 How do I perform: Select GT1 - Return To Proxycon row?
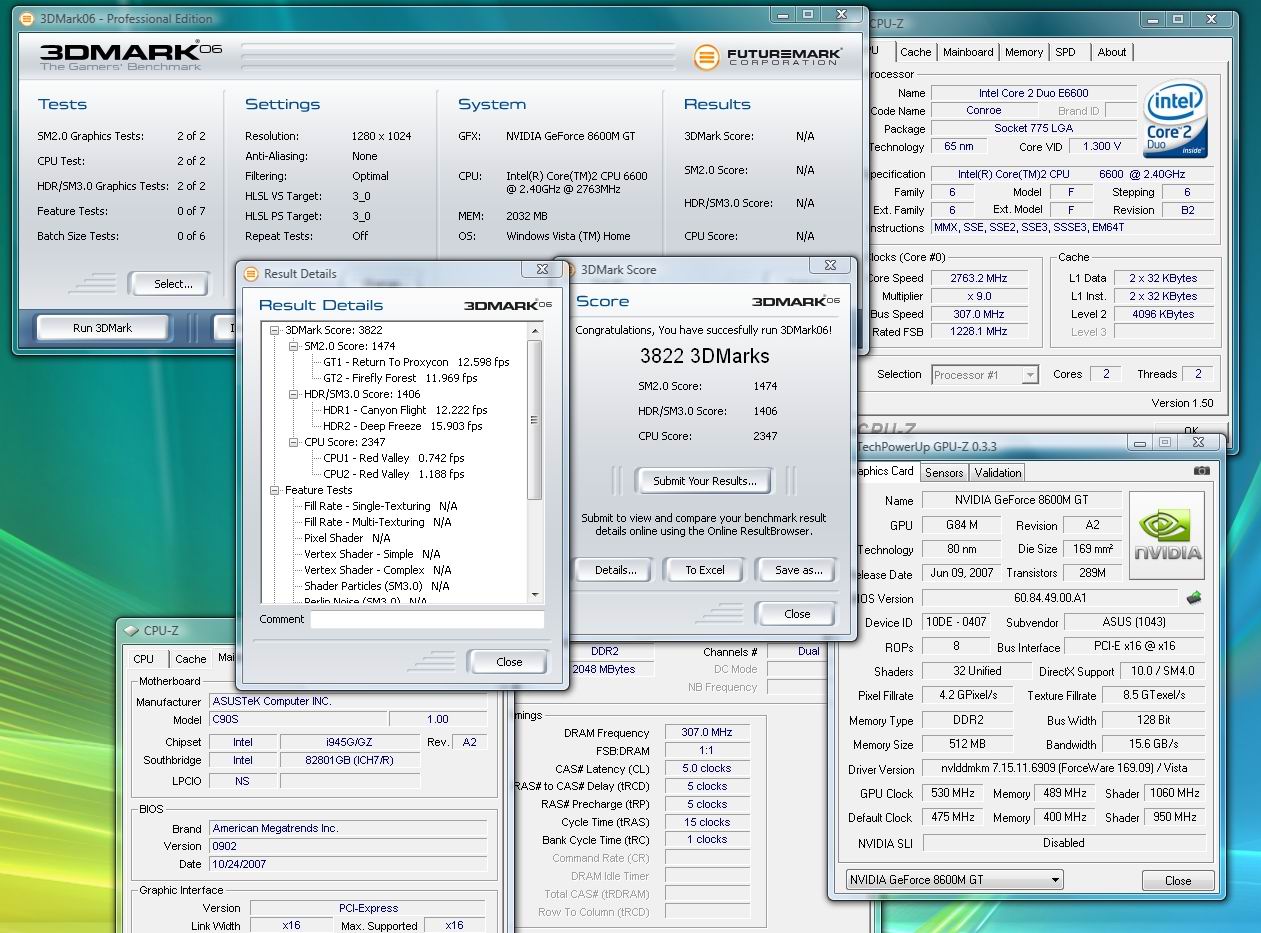click(416, 362)
